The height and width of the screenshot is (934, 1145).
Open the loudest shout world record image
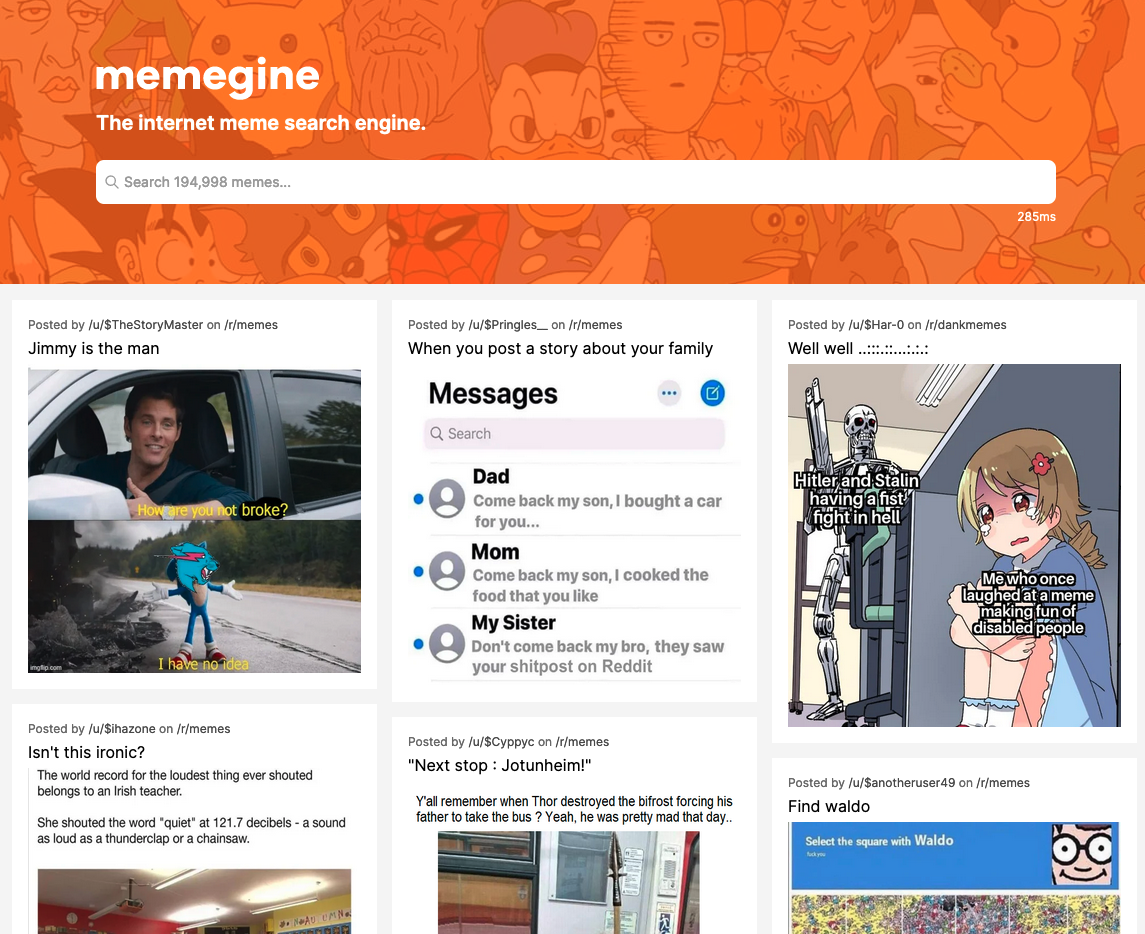(x=194, y=851)
